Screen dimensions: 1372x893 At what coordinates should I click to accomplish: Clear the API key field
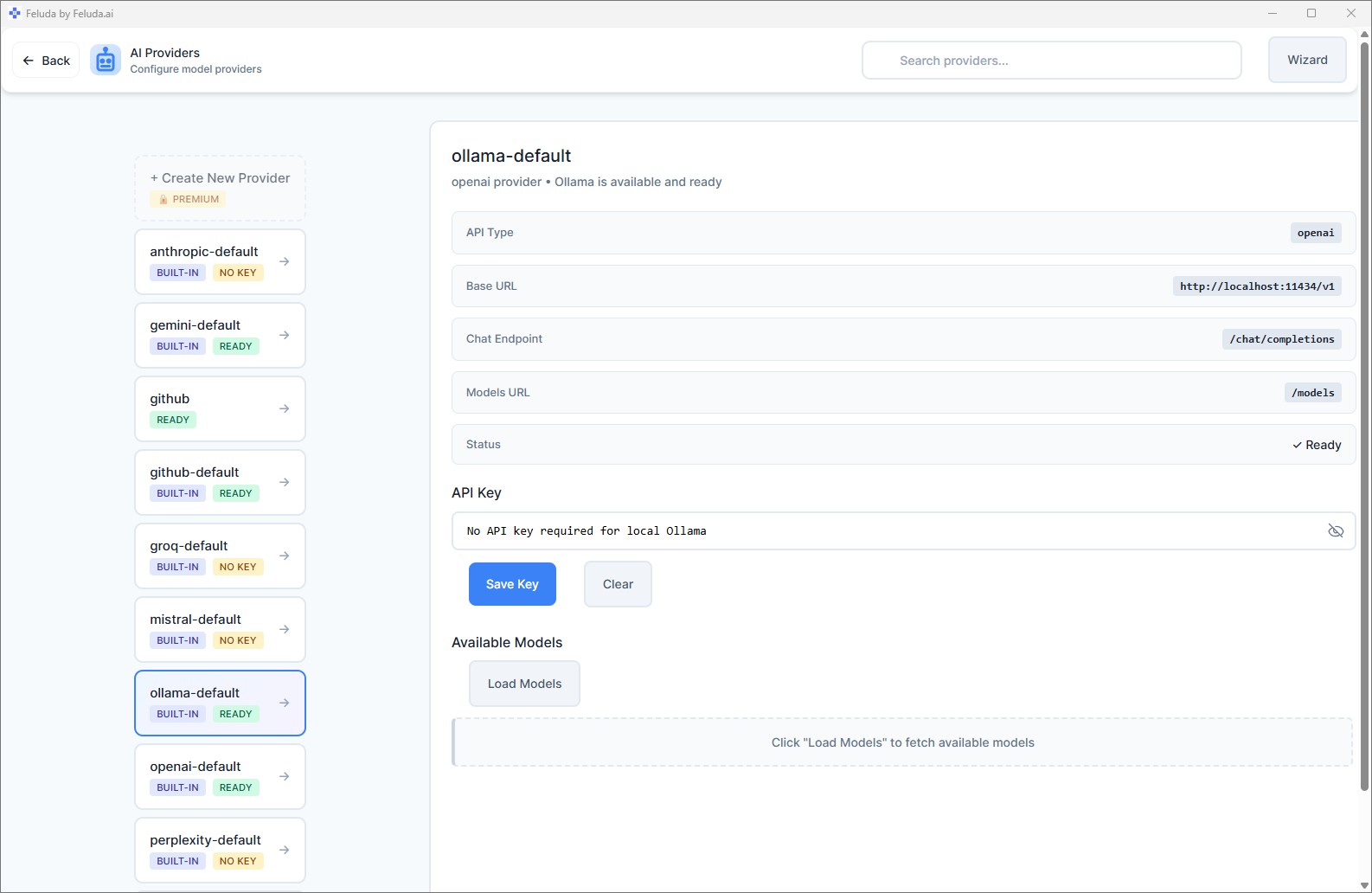pyautogui.click(x=618, y=584)
